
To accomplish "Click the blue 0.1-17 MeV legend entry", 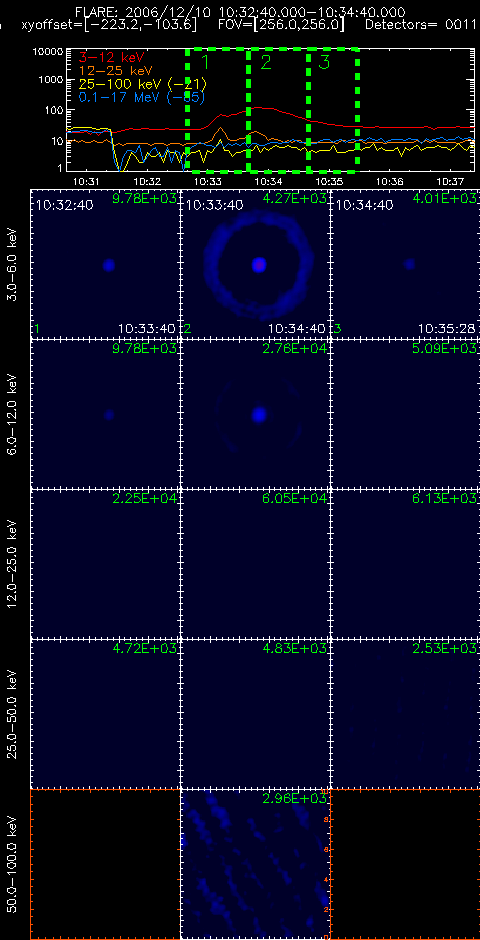I will coord(138,97).
